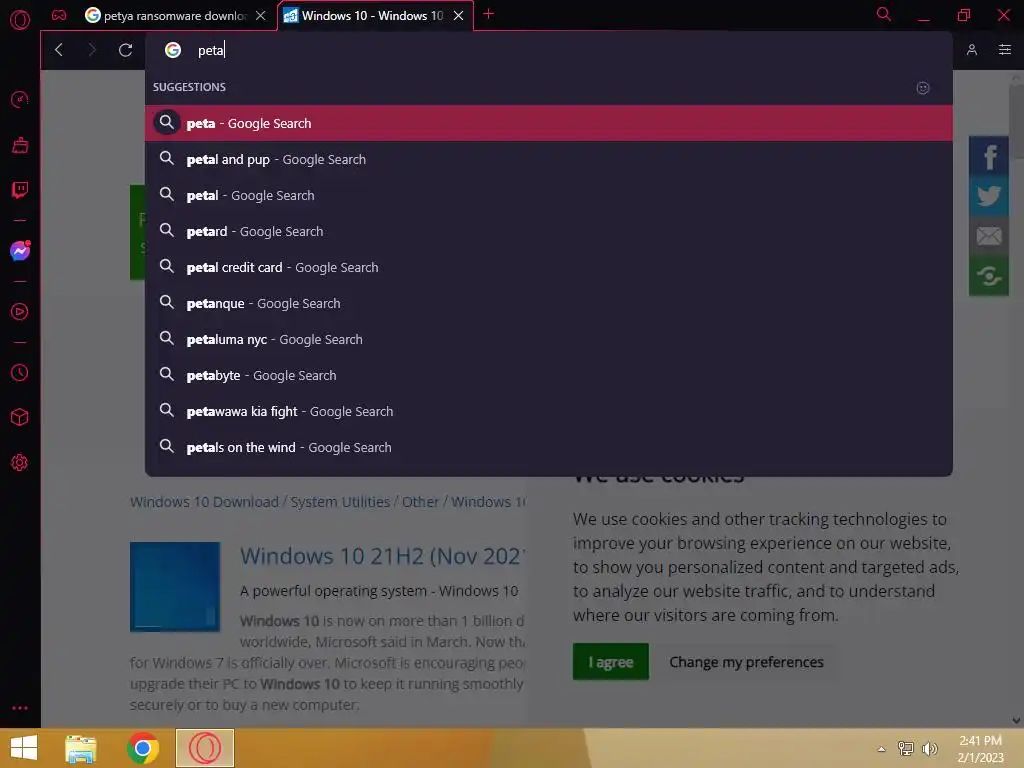Open Easy Setup sliders icon
Viewport: 1024px width, 768px height.
[1005, 50]
